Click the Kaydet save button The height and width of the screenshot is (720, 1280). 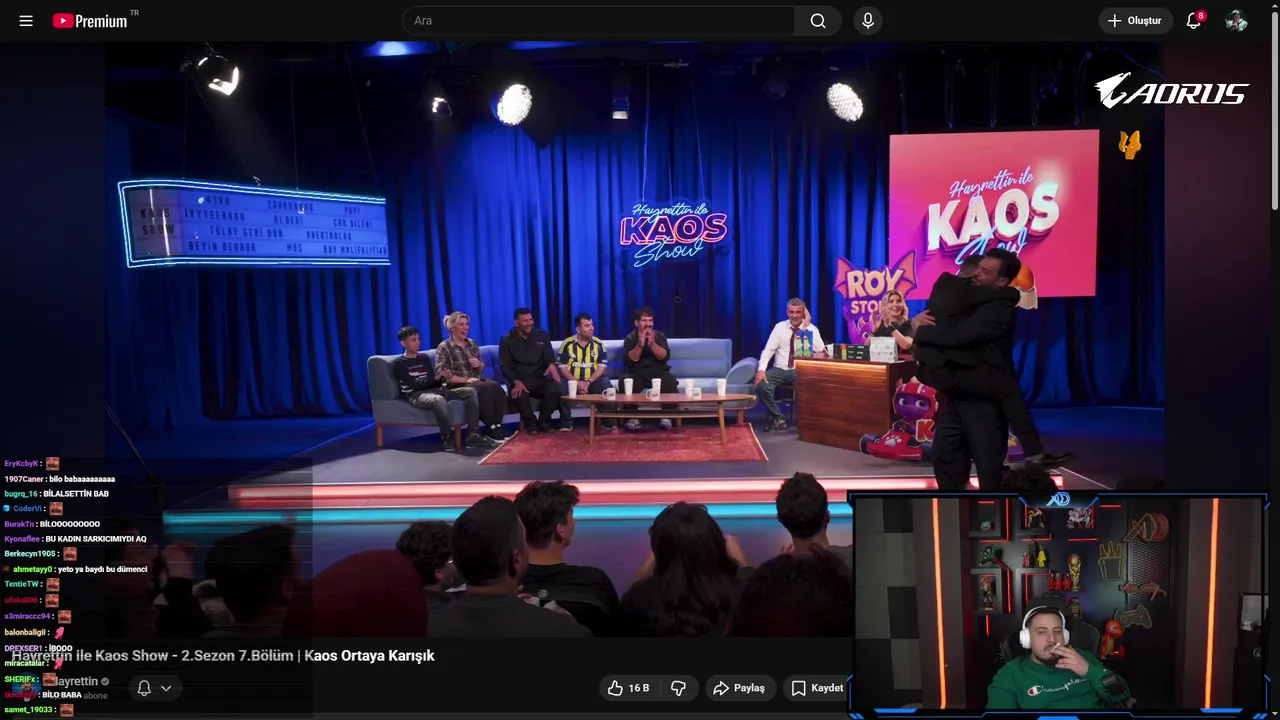[x=818, y=688]
